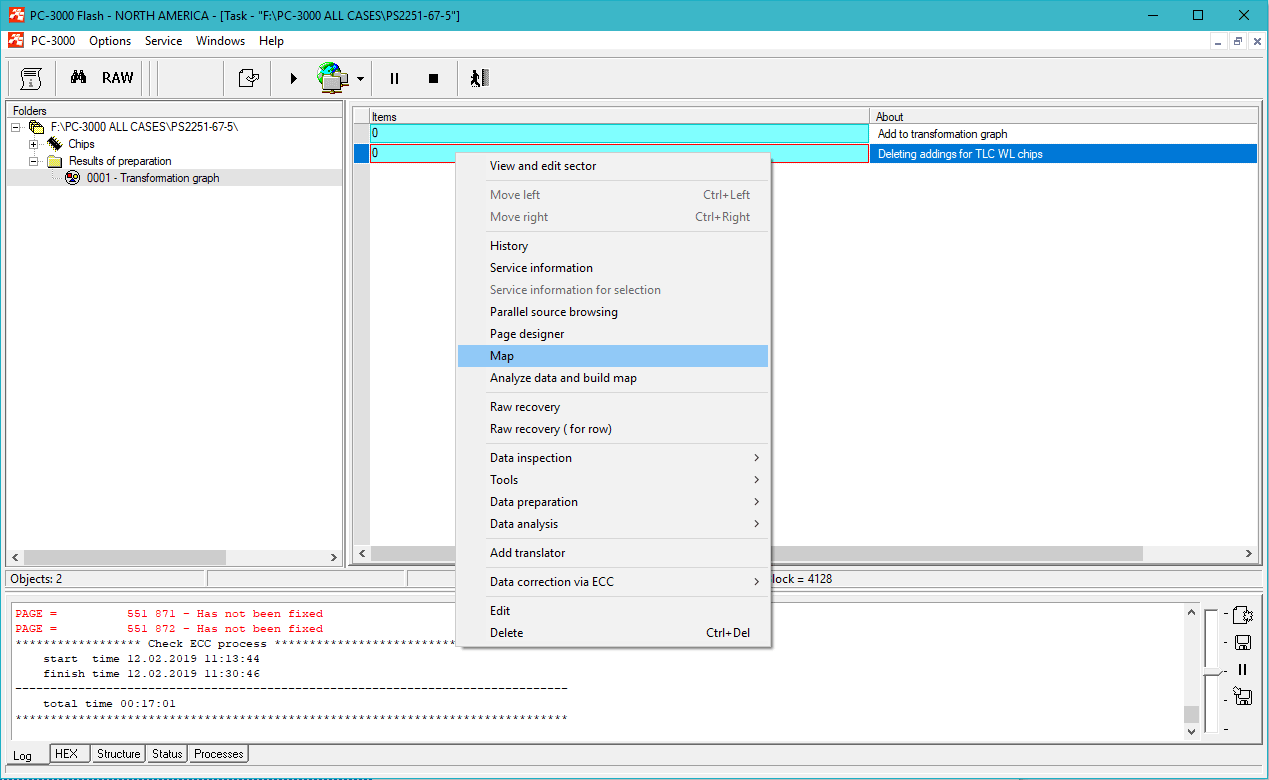
Task: Click the binoculars search icon
Action: click(x=78, y=78)
